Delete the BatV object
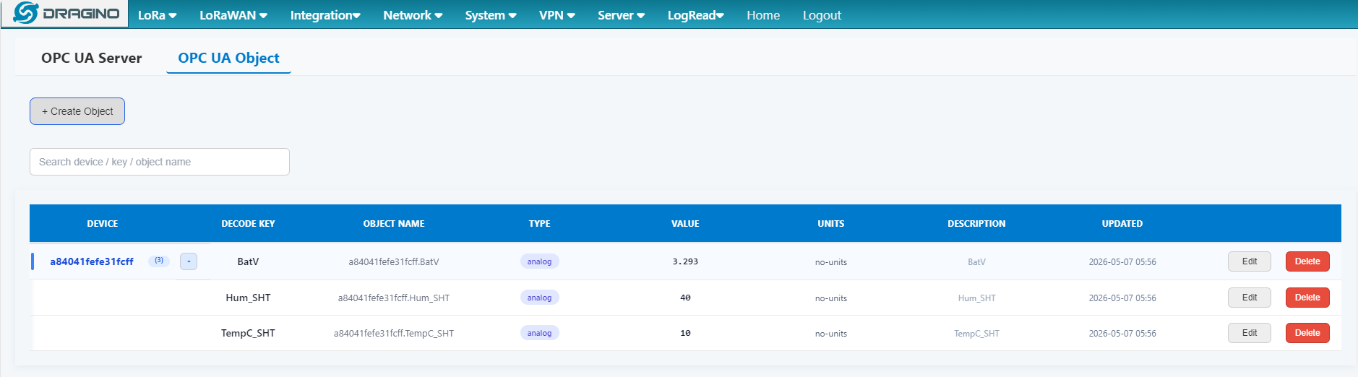1358x377 pixels. tap(1308, 261)
